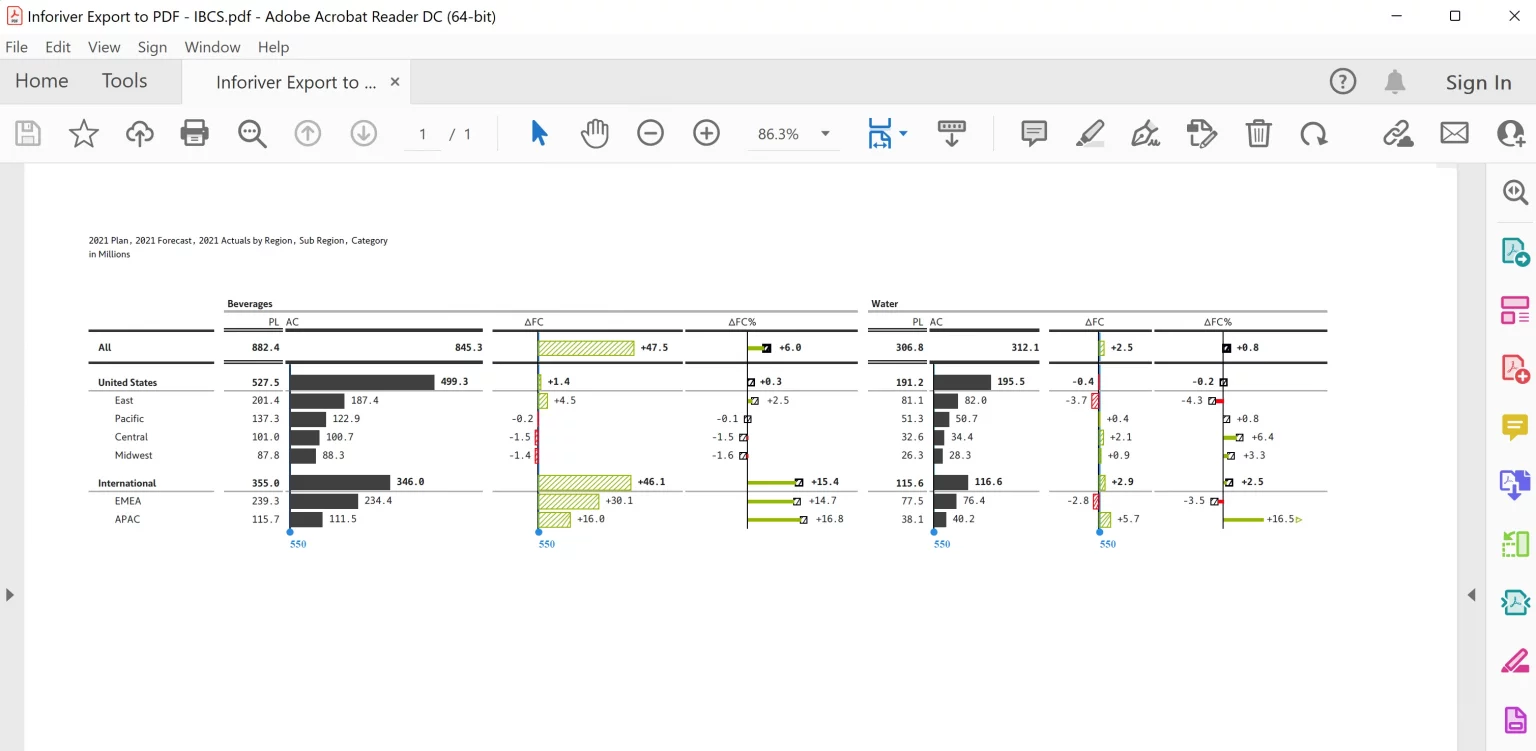Switch to the Tools tab

pyautogui.click(x=124, y=81)
